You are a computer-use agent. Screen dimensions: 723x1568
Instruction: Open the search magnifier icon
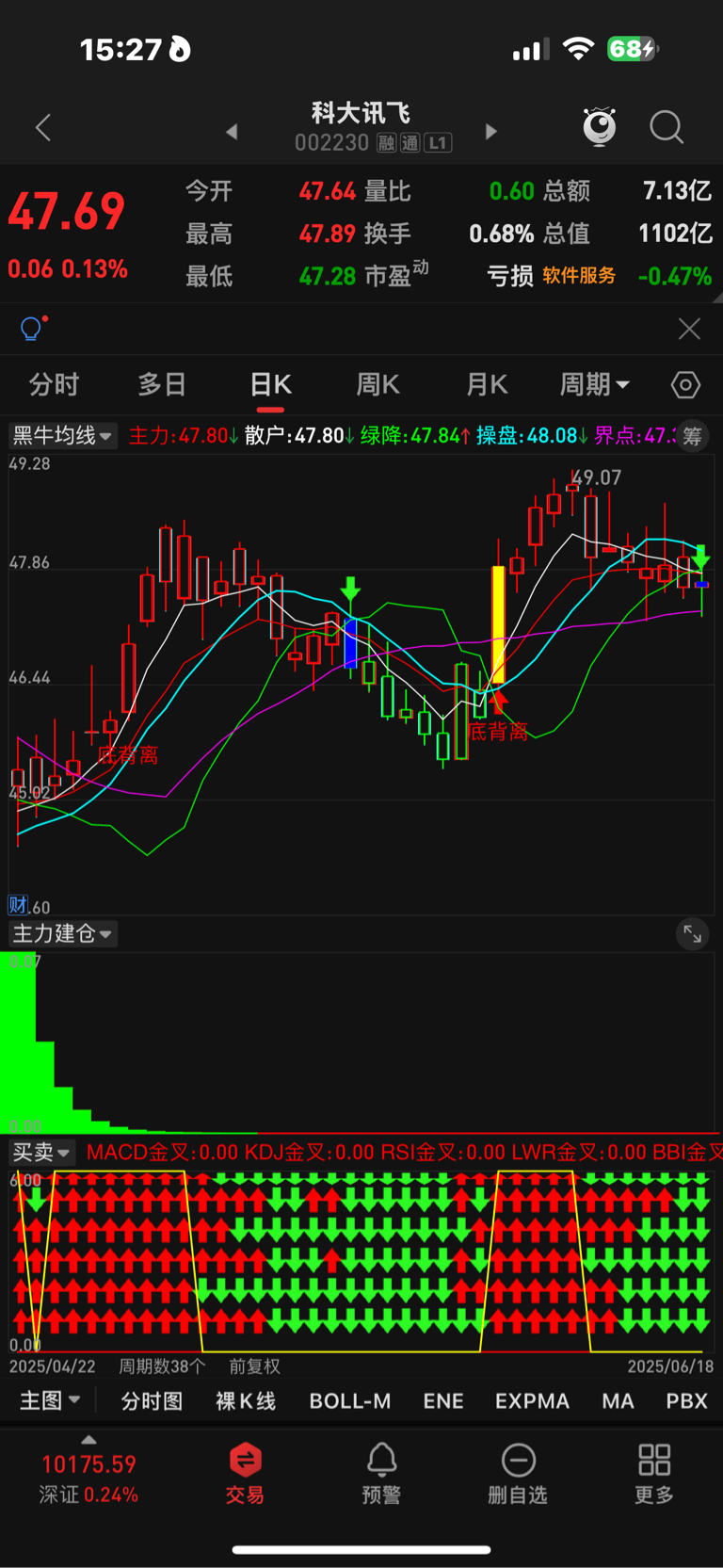pyautogui.click(x=667, y=127)
